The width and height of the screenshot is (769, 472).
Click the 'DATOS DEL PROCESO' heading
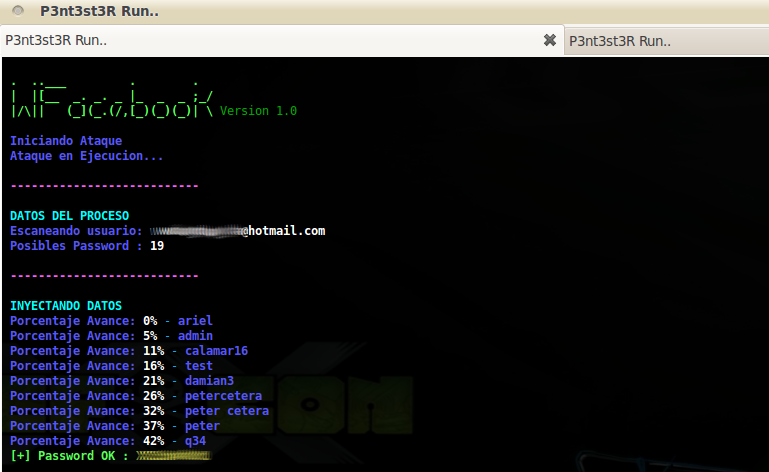point(70,216)
